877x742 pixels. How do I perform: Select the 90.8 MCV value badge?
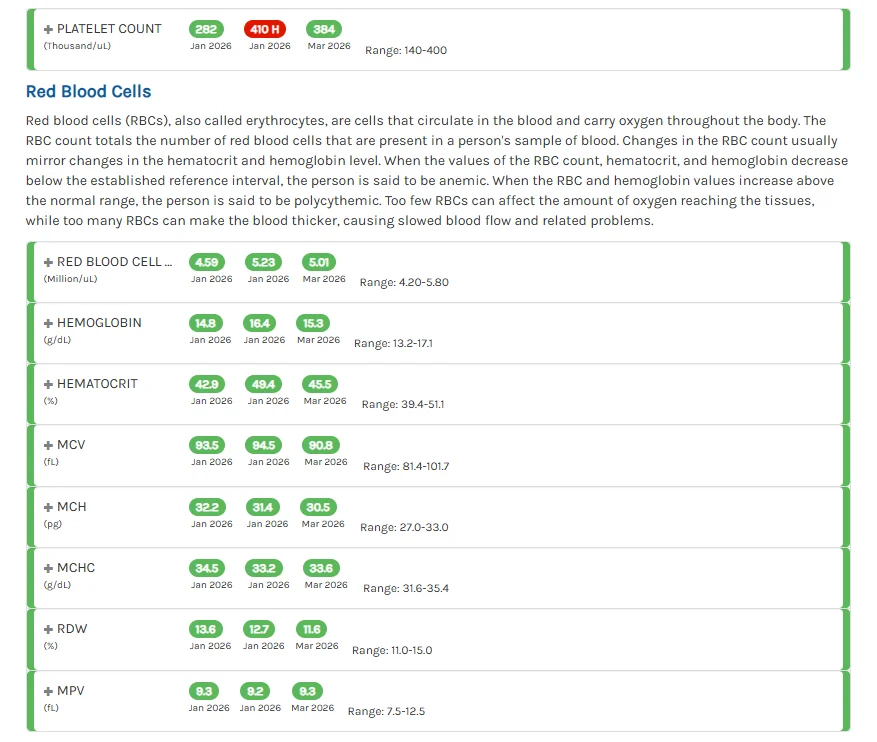(x=321, y=445)
